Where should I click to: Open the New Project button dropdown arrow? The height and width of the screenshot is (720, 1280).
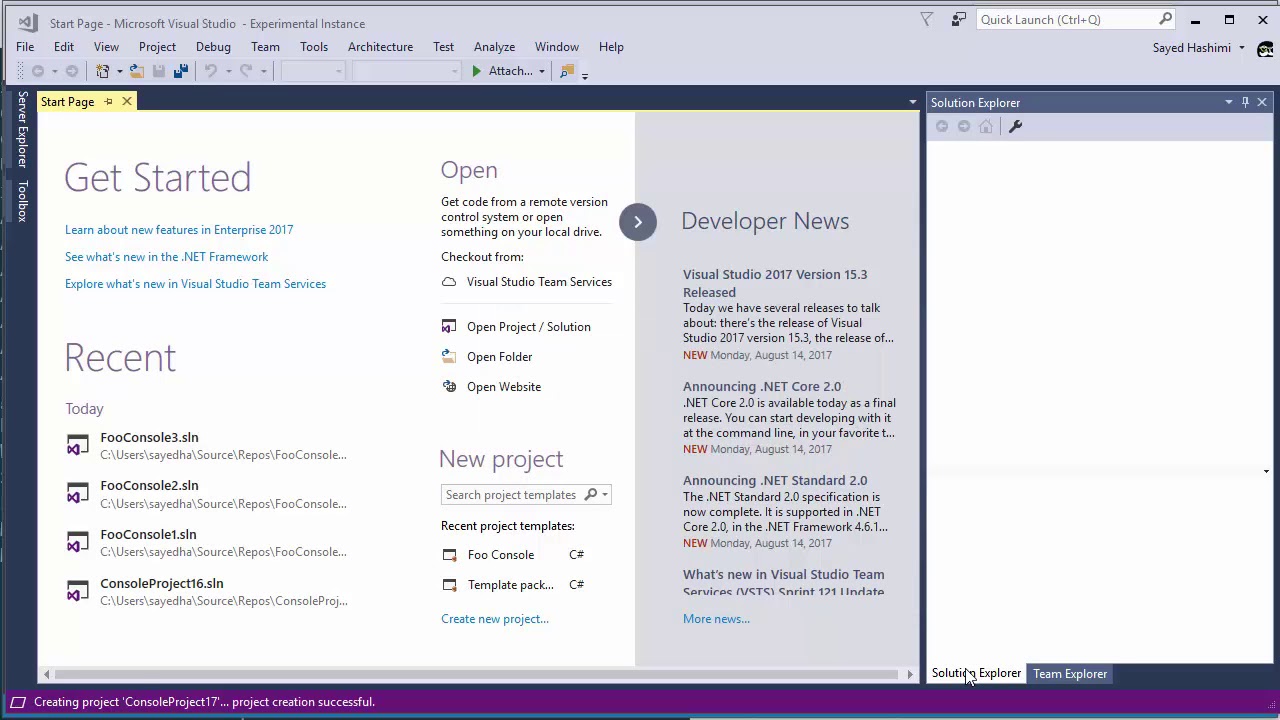click(x=119, y=71)
